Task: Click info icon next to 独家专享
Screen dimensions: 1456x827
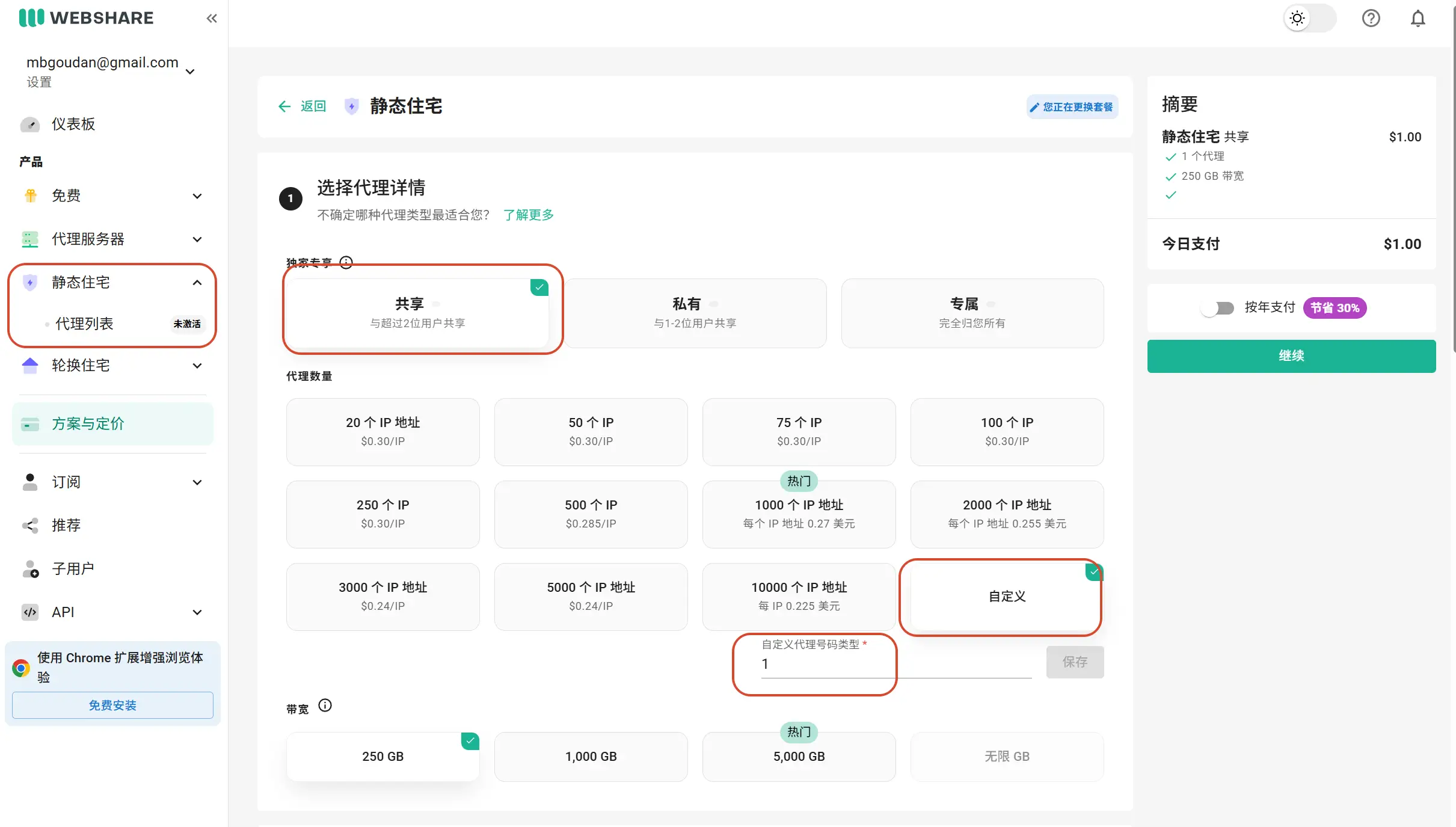Action: [x=346, y=262]
